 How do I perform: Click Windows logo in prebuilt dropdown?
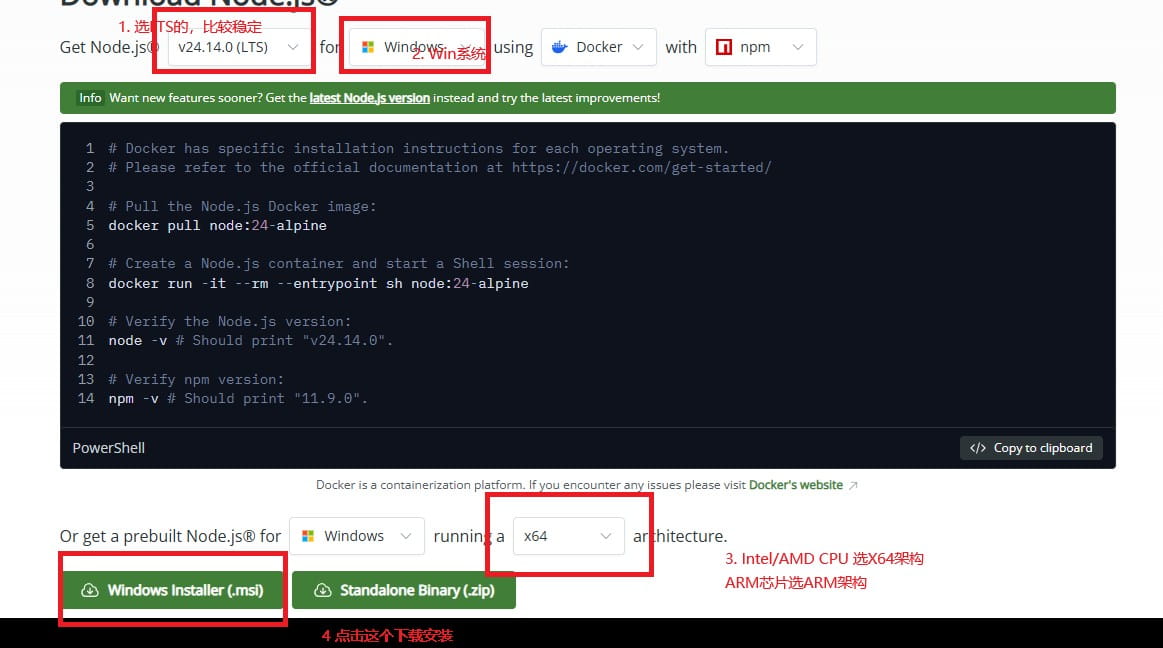[308, 536]
